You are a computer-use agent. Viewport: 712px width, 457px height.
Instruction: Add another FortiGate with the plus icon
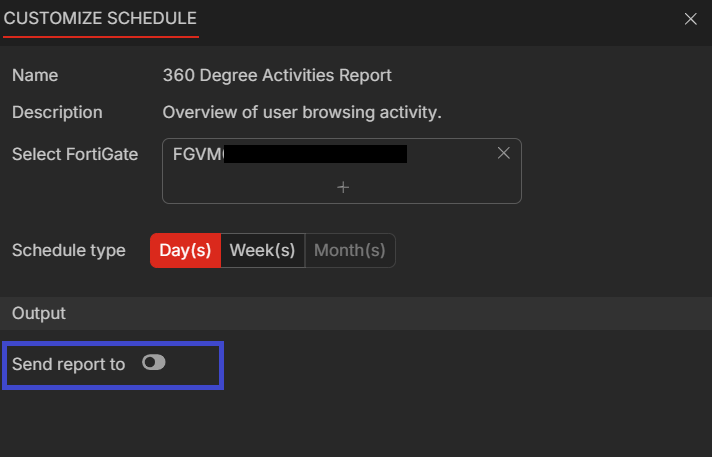(x=342, y=187)
